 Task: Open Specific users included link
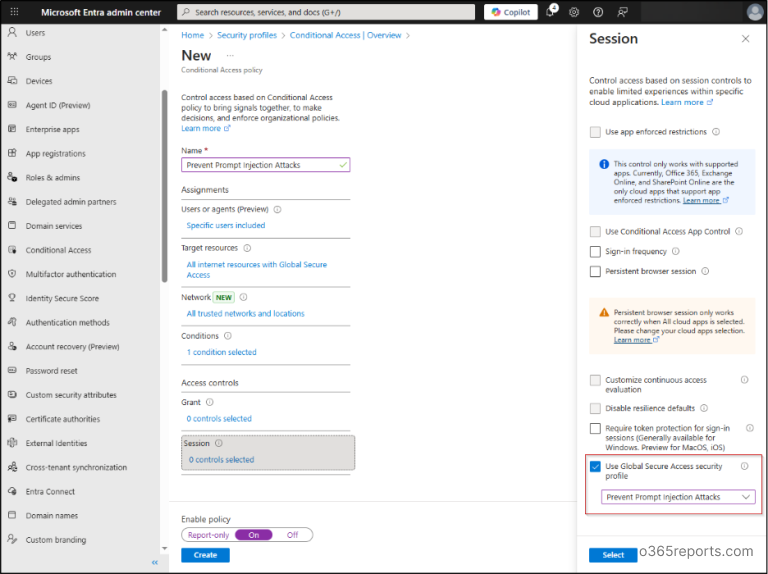click(x=226, y=225)
